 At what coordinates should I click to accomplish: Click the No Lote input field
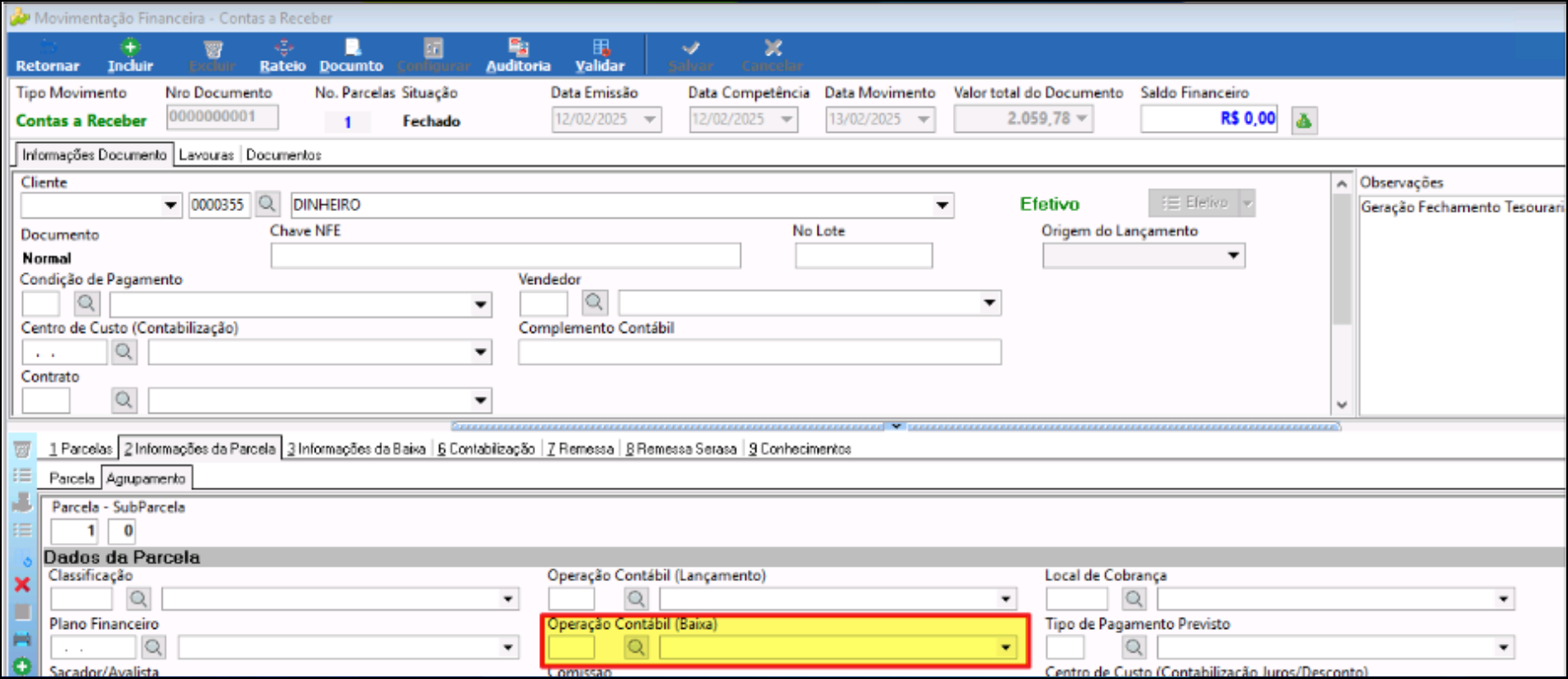click(x=864, y=255)
